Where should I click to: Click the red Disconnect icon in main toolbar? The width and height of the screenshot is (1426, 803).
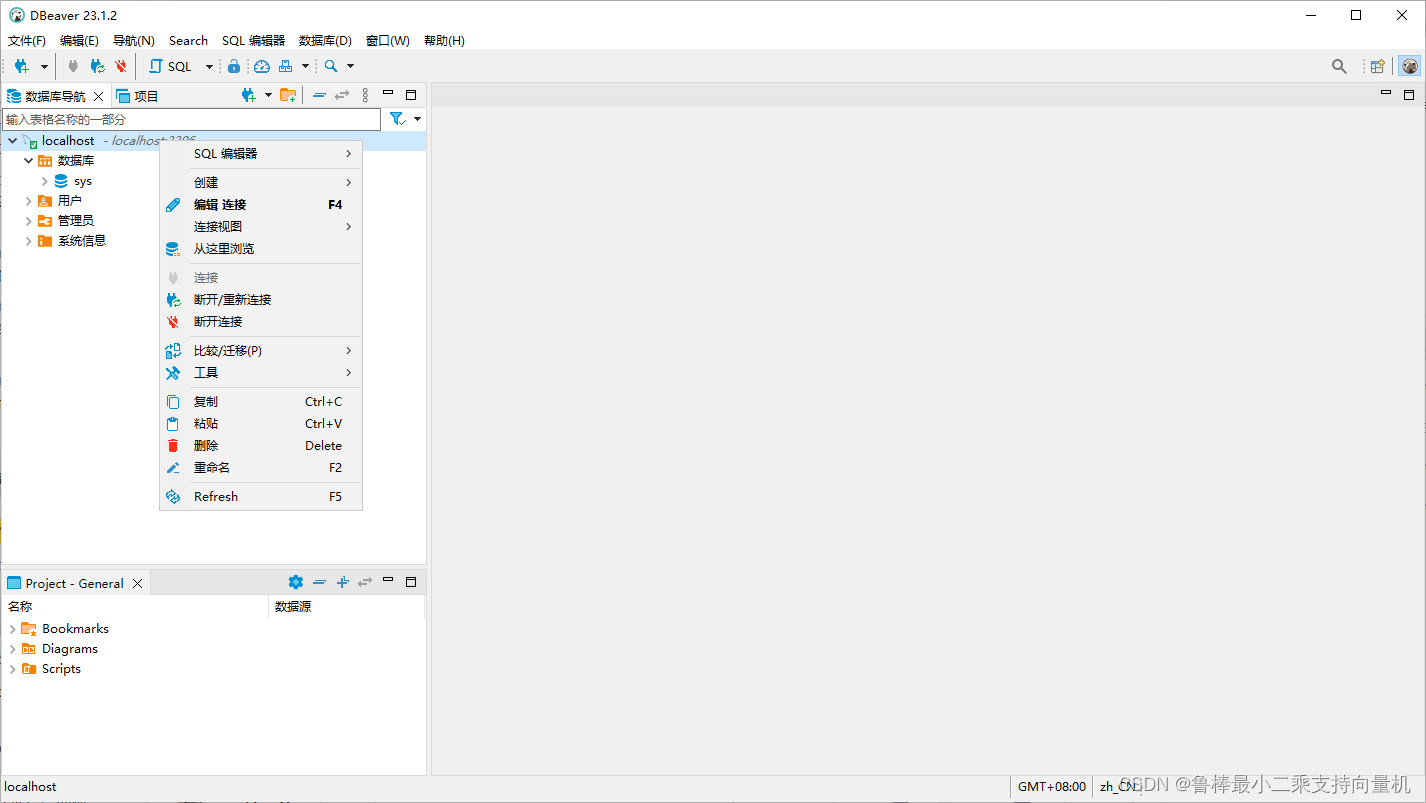pyautogui.click(x=121, y=66)
